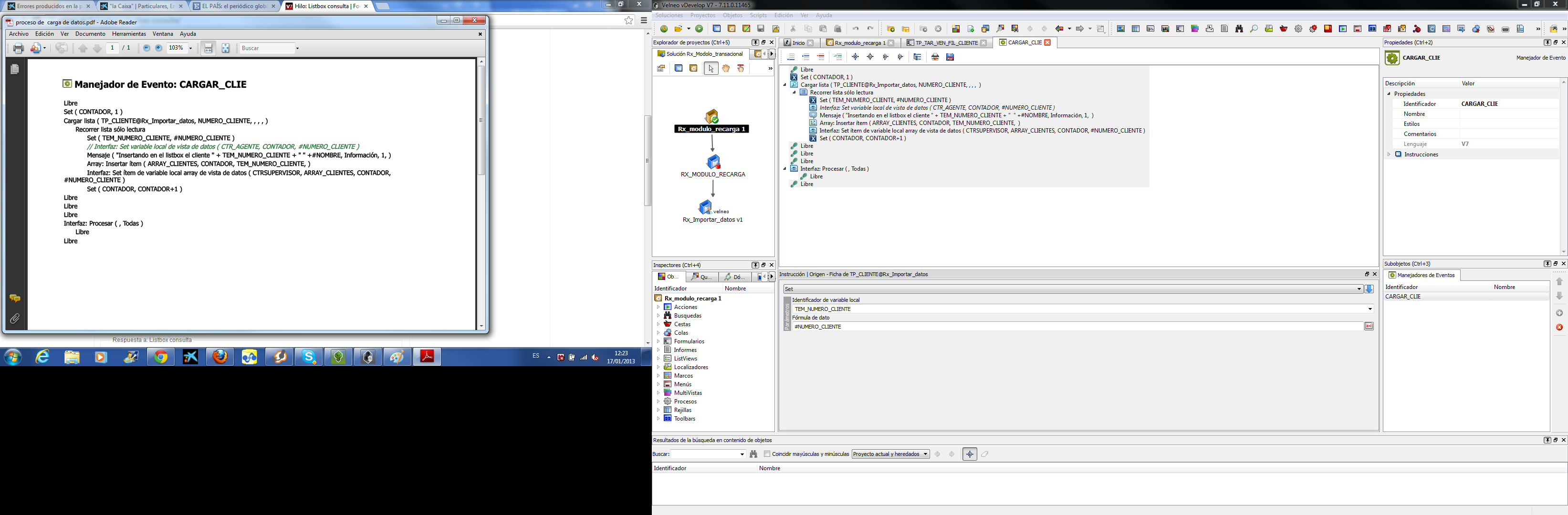Open the 'Proyecto actual y heredados' dropdown
Screen dimensions: 1568x515
click(x=890, y=454)
